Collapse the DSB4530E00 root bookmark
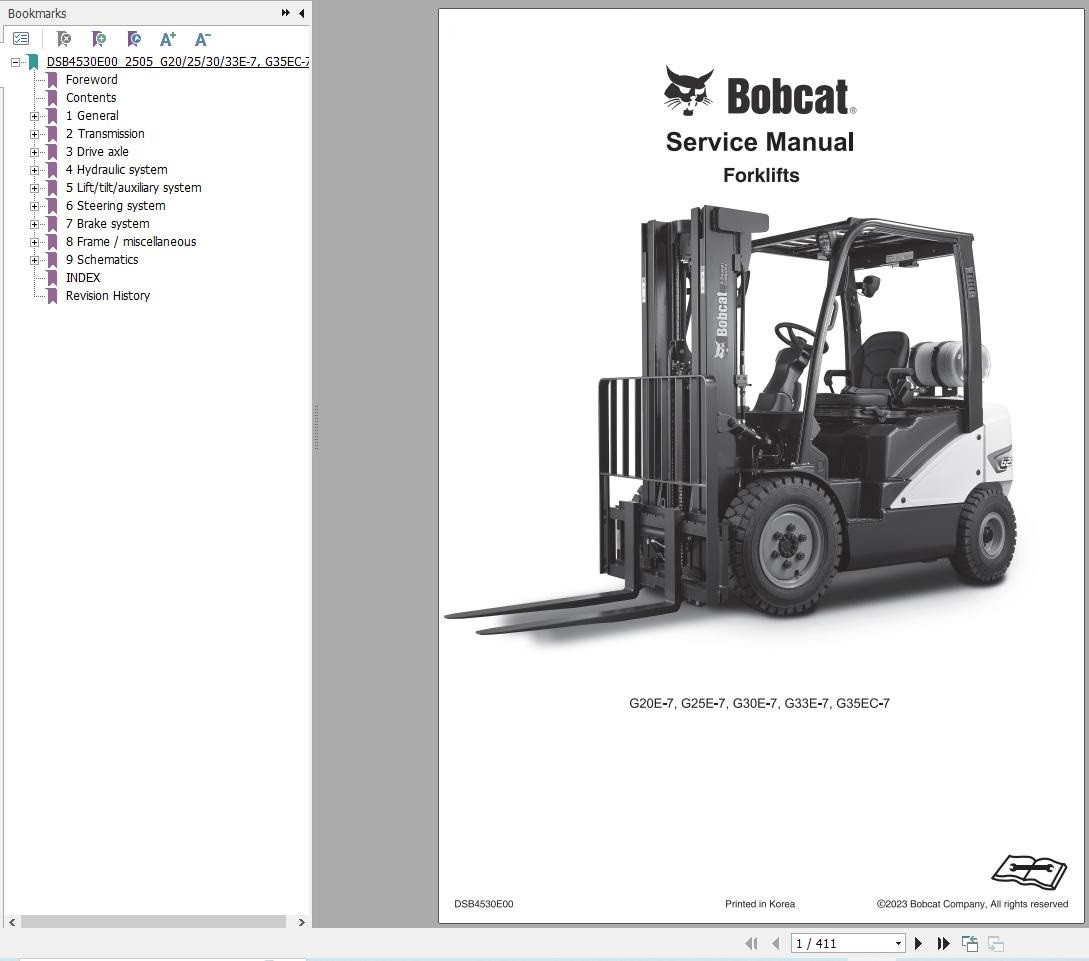Viewport: 1089px width, 961px height. coord(16,62)
